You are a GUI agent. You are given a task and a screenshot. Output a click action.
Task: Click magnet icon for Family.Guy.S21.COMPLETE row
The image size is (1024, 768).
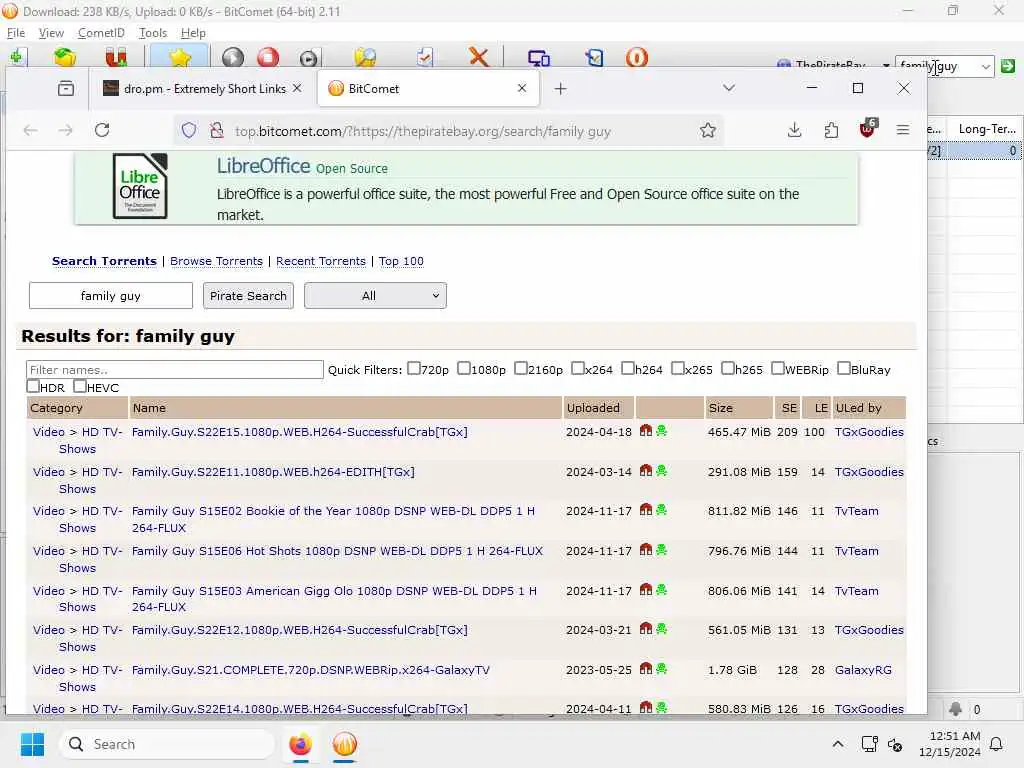tap(646, 668)
